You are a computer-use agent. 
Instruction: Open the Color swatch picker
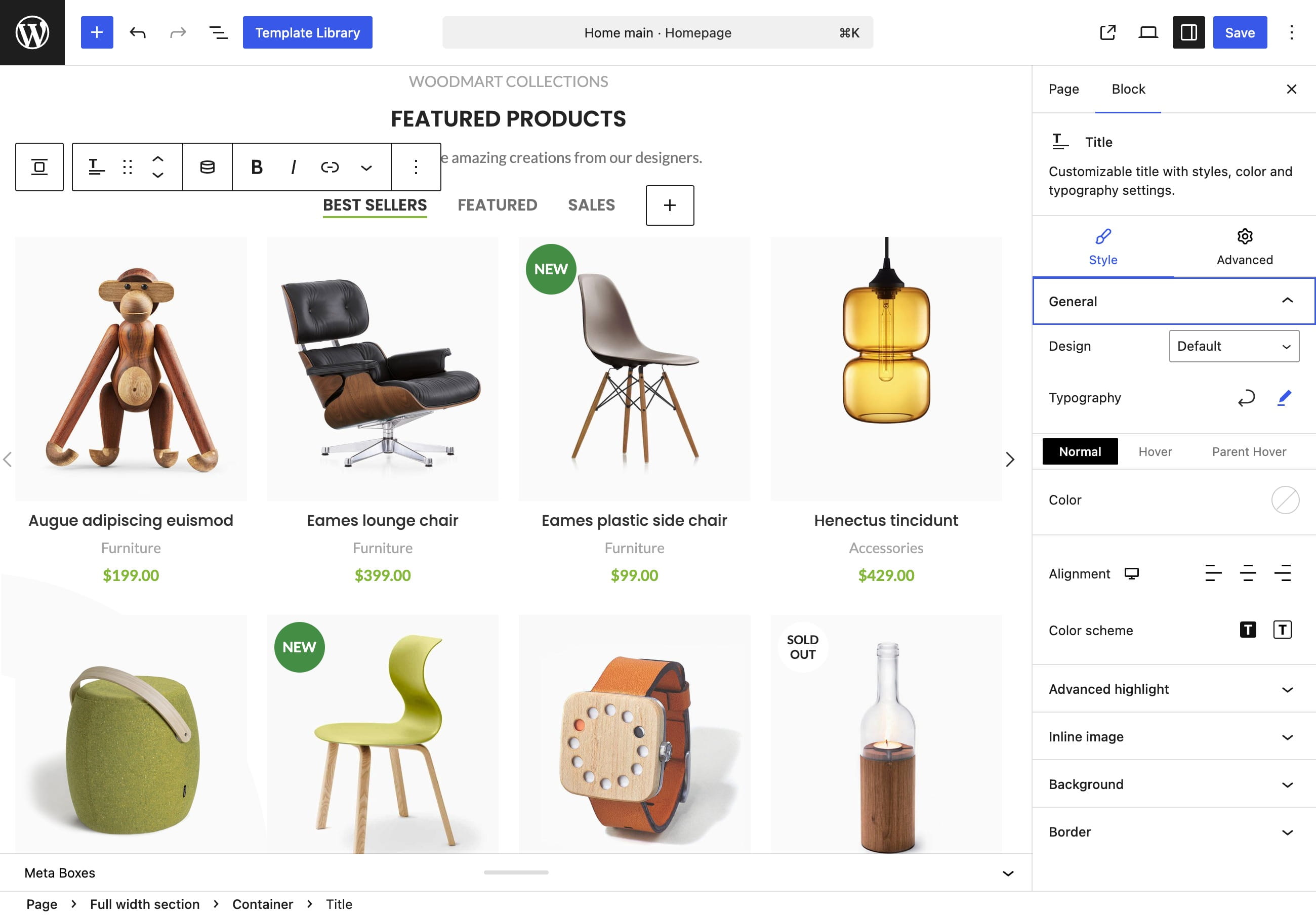(1285, 500)
